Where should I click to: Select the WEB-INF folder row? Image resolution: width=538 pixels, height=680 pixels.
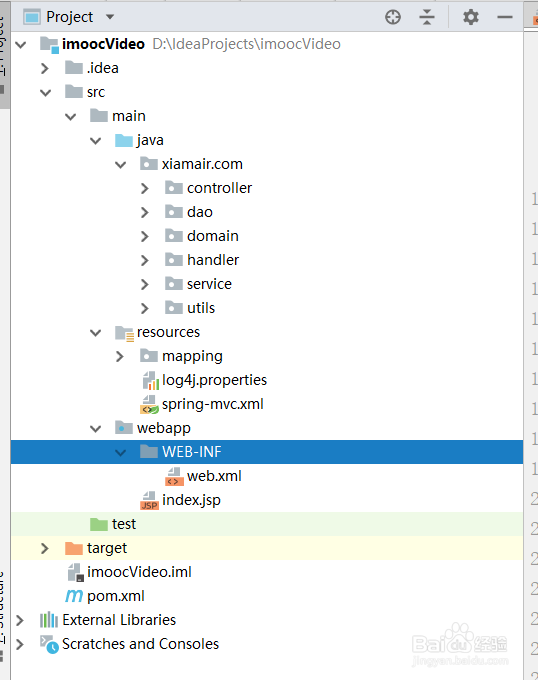[267, 452]
